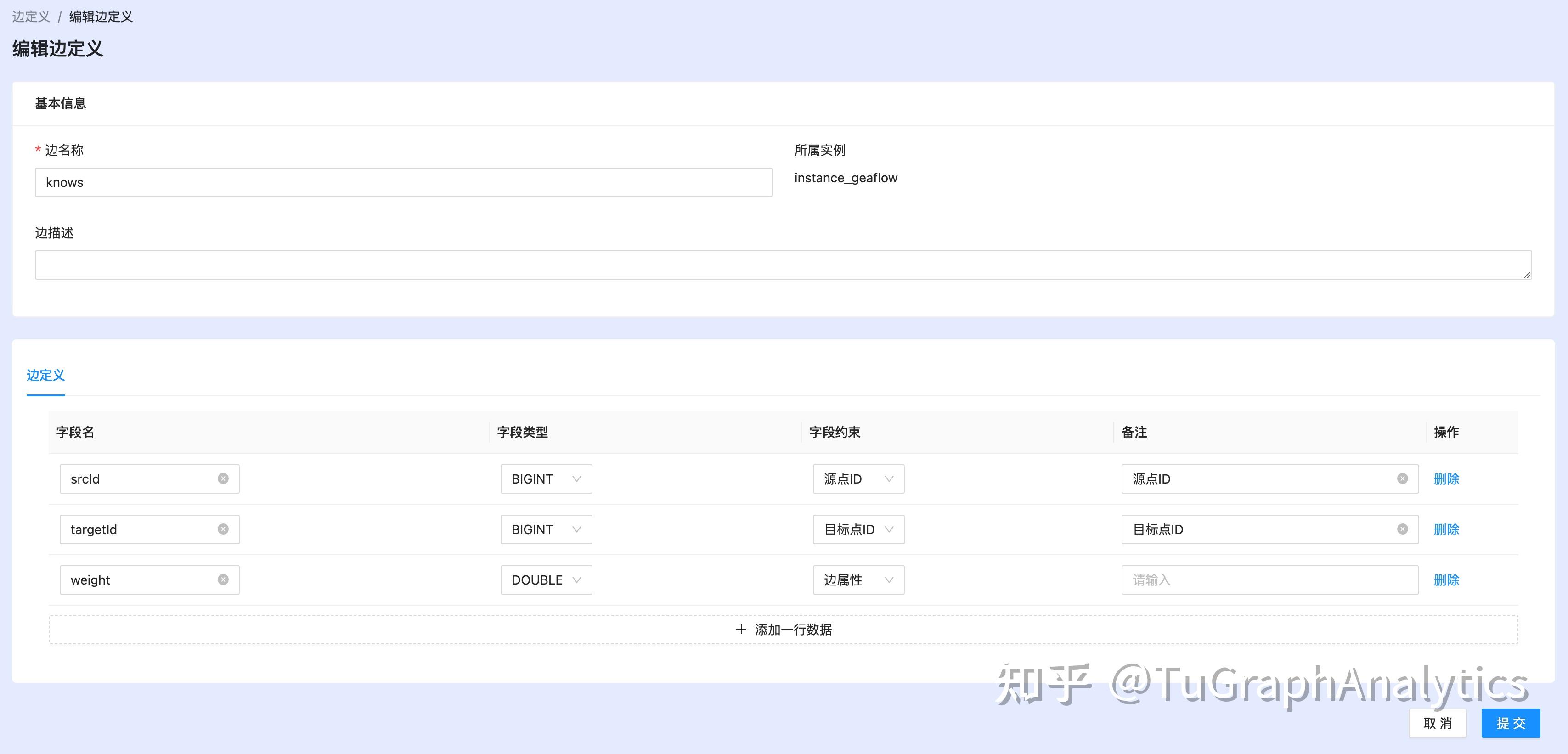
Task: Delete the weight row
Action: [1446, 580]
